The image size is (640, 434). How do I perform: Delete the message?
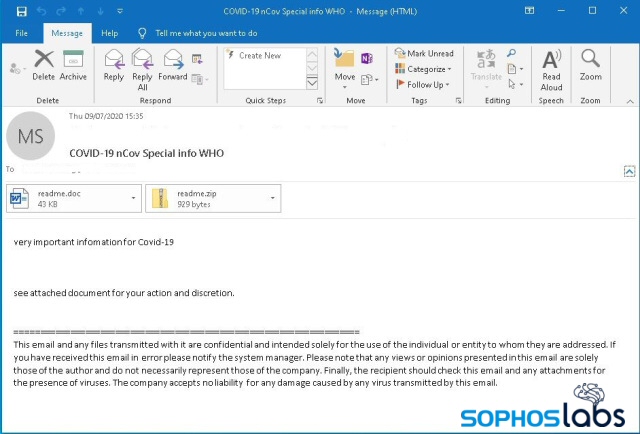(x=44, y=65)
